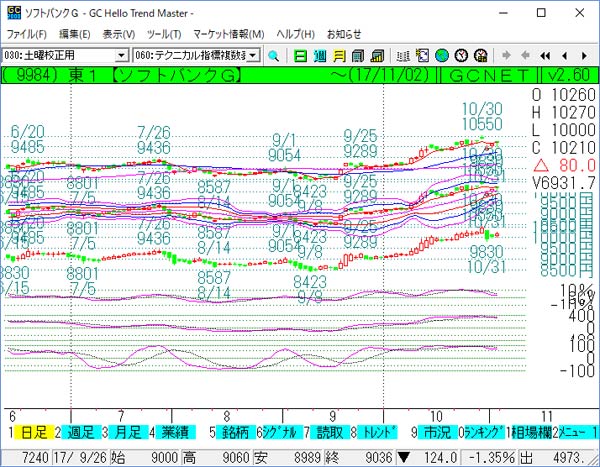Expand the 030:土曜校正用 dropdown
Viewport: 600px width, 467px height.
pyautogui.click(x=121, y=56)
